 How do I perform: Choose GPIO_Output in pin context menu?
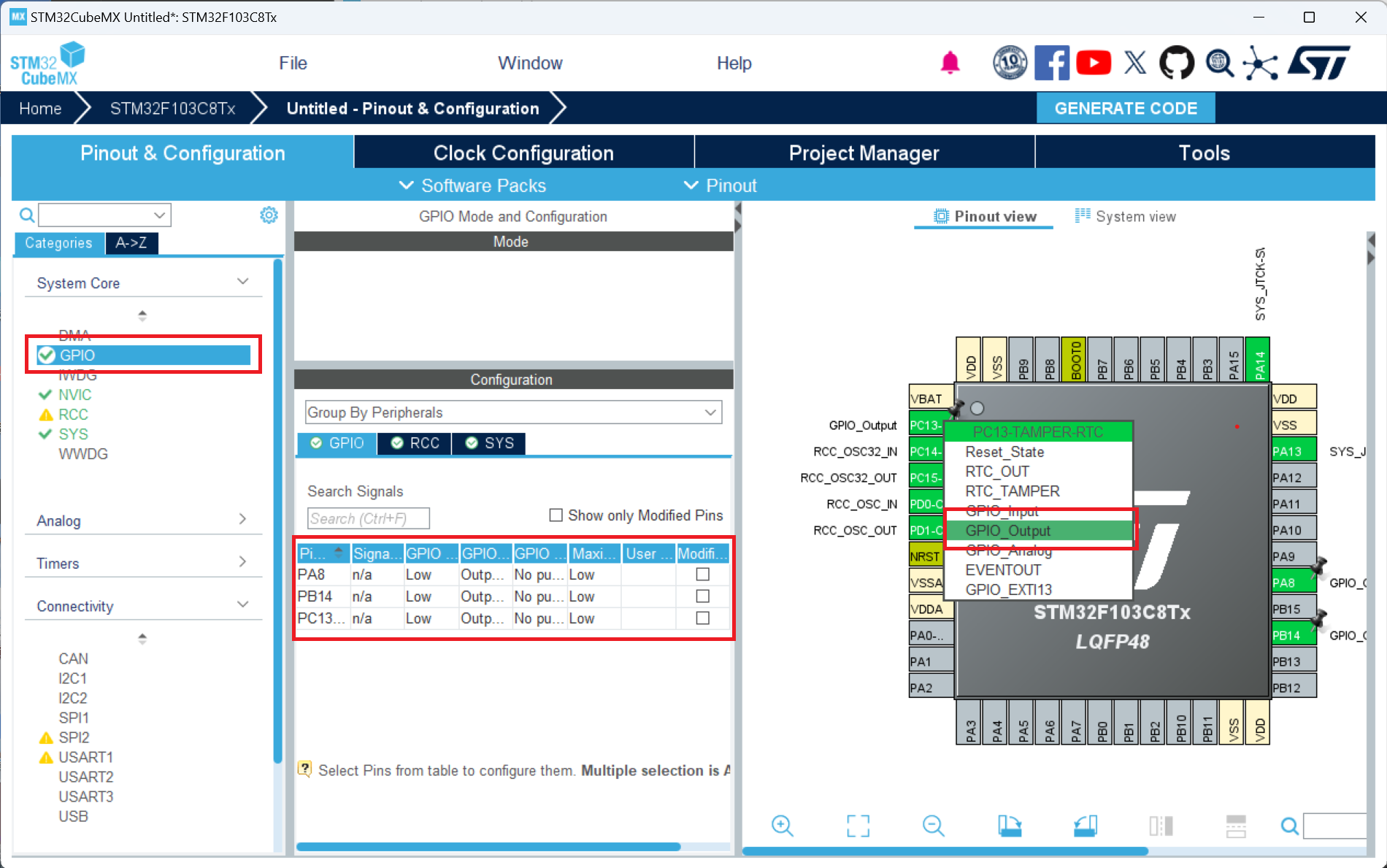click(x=1039, y=531)
